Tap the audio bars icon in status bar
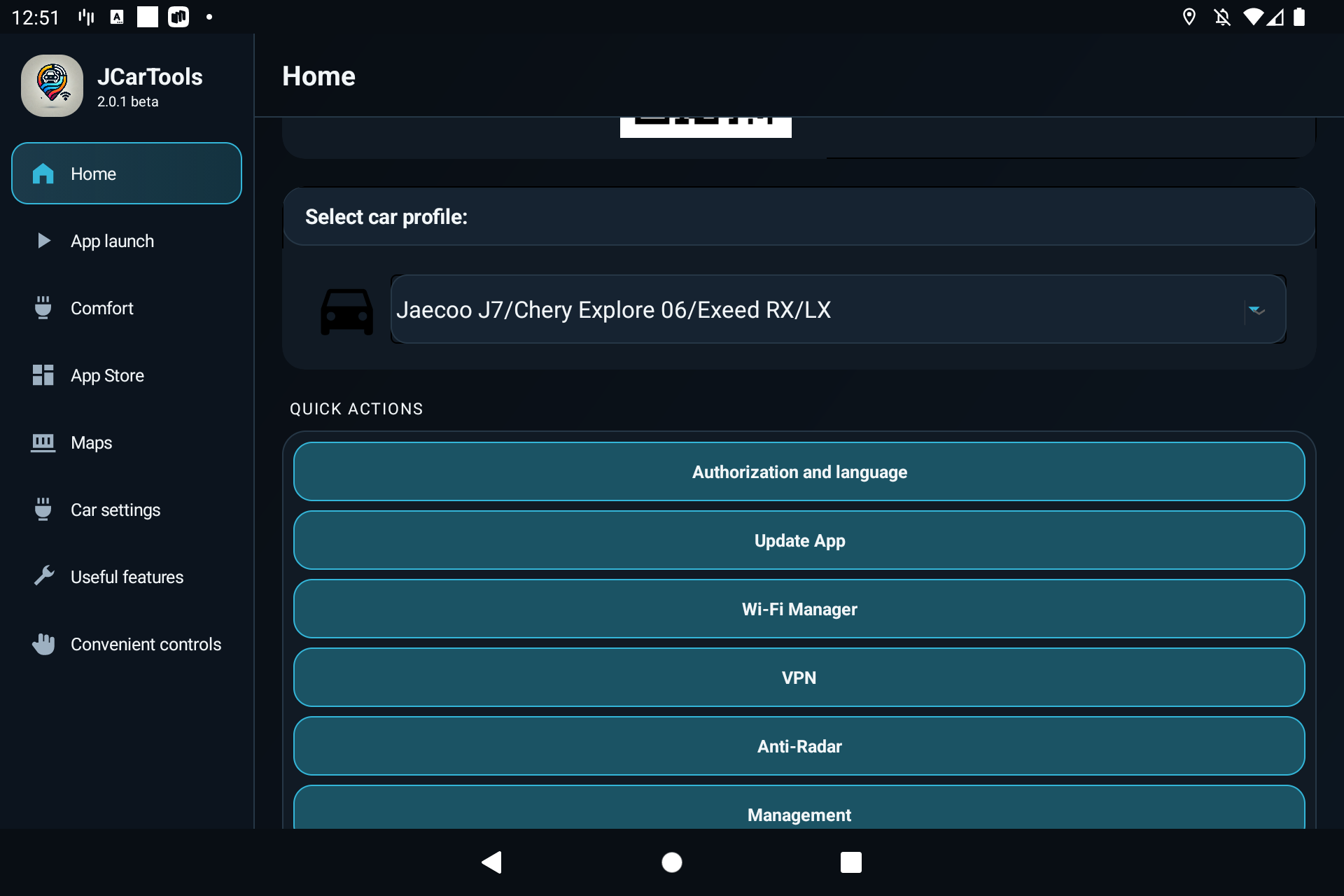Viewport: 1344px width, 896px height. (x=86, y=17)
